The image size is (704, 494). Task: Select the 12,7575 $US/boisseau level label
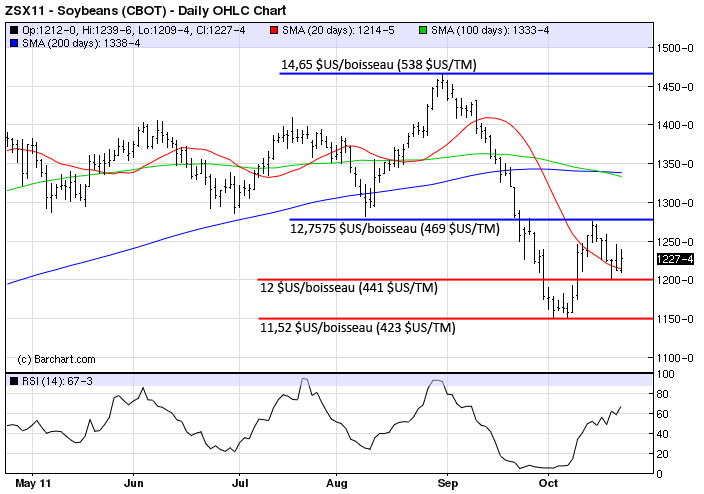(x=394, y=229)
